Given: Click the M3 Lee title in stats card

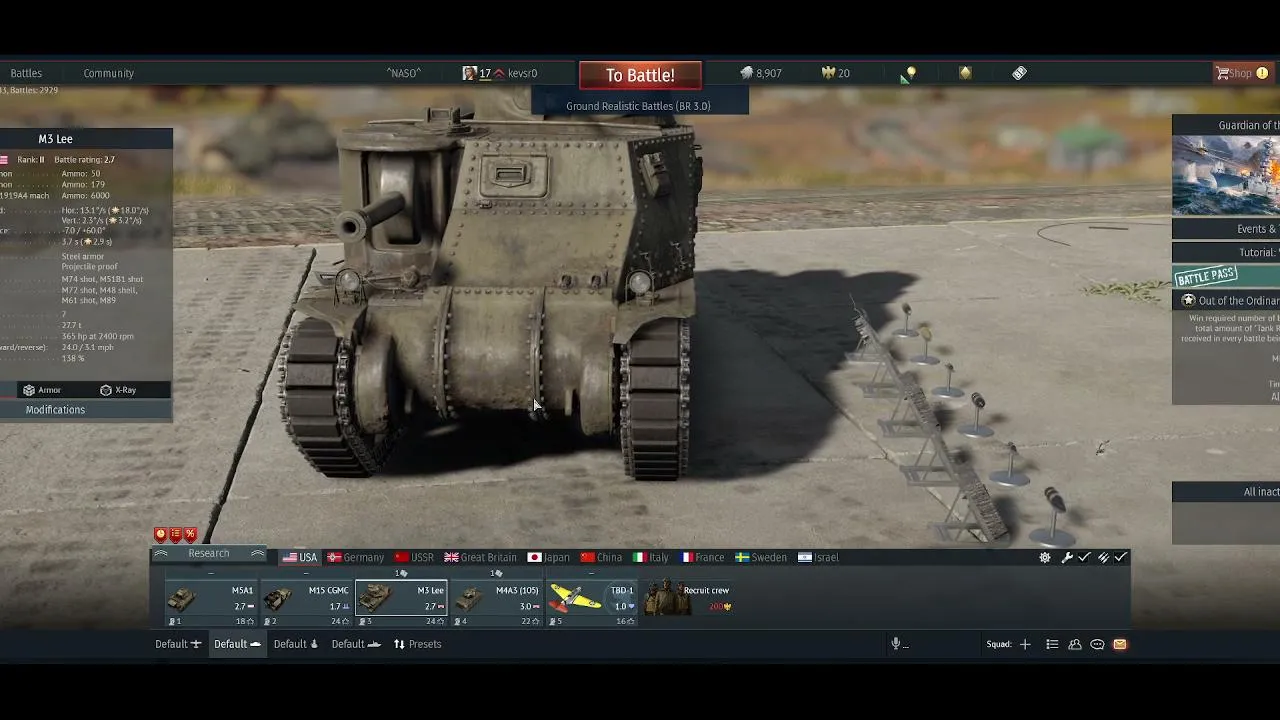Looking at the screenshot, I should (56, 139).
